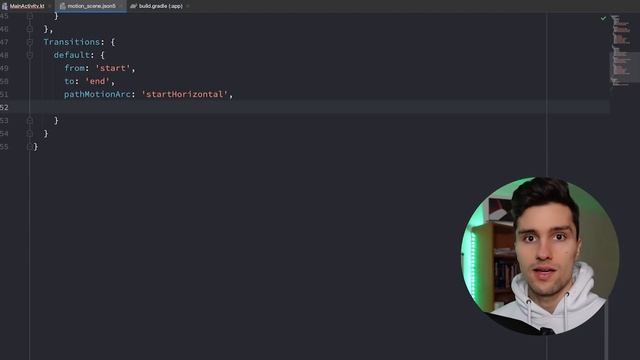Click line number 51 in the gutter
The image size is (640, 360).
pos(4,94)
